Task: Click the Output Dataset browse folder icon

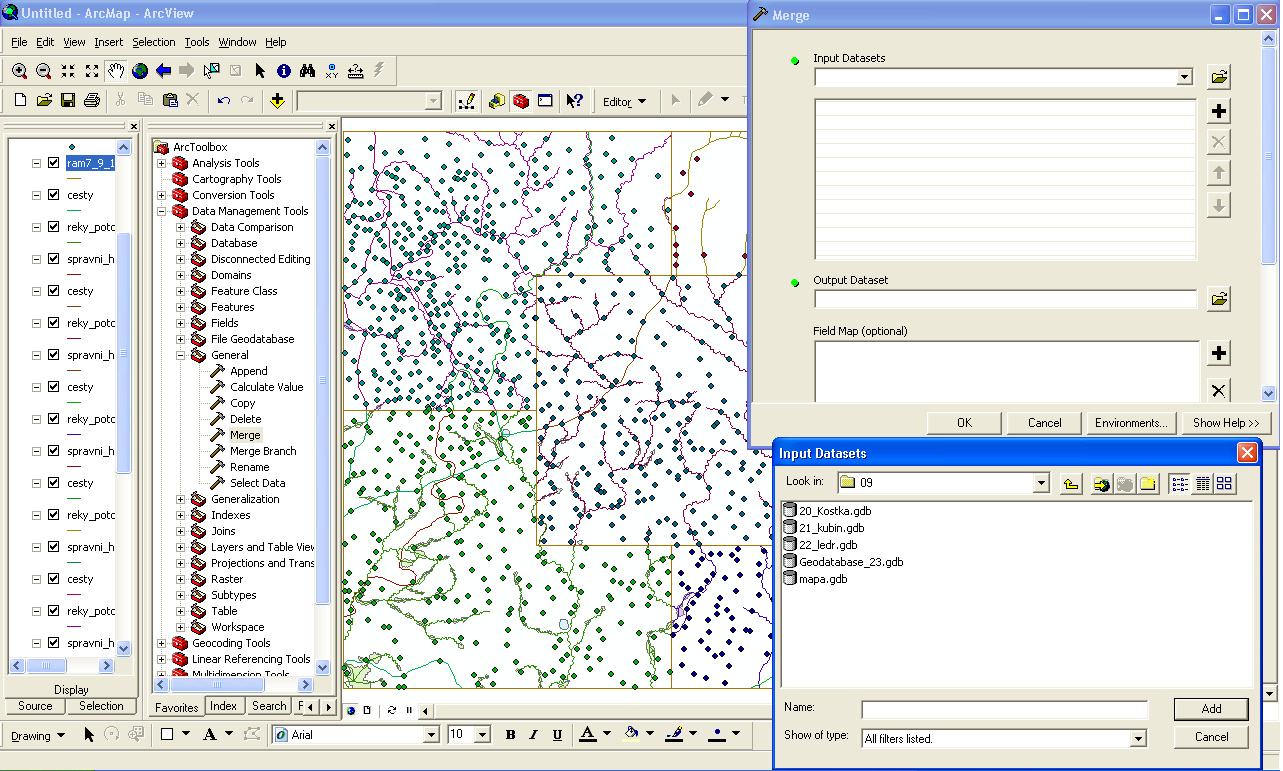Action: [1218, 299]
